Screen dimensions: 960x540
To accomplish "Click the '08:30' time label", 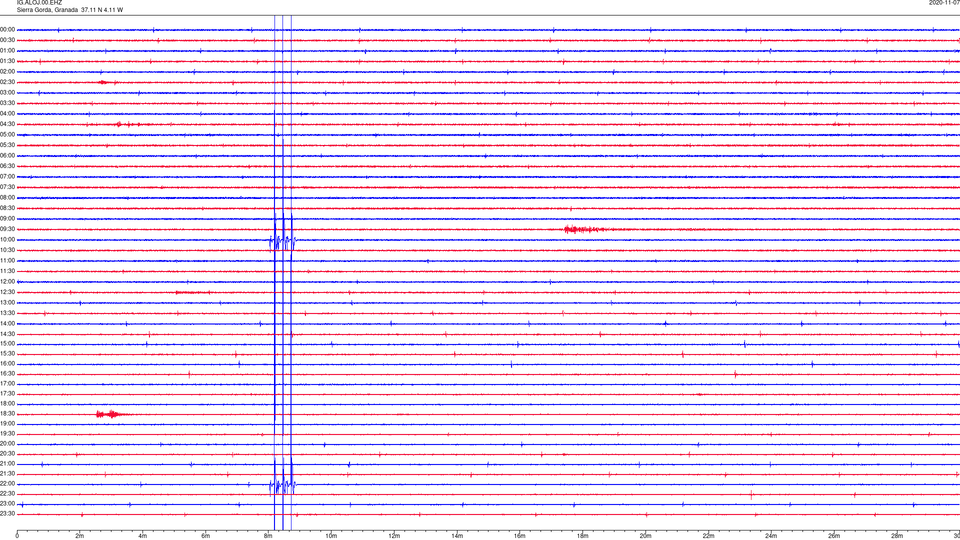I will tap(7, 208).
